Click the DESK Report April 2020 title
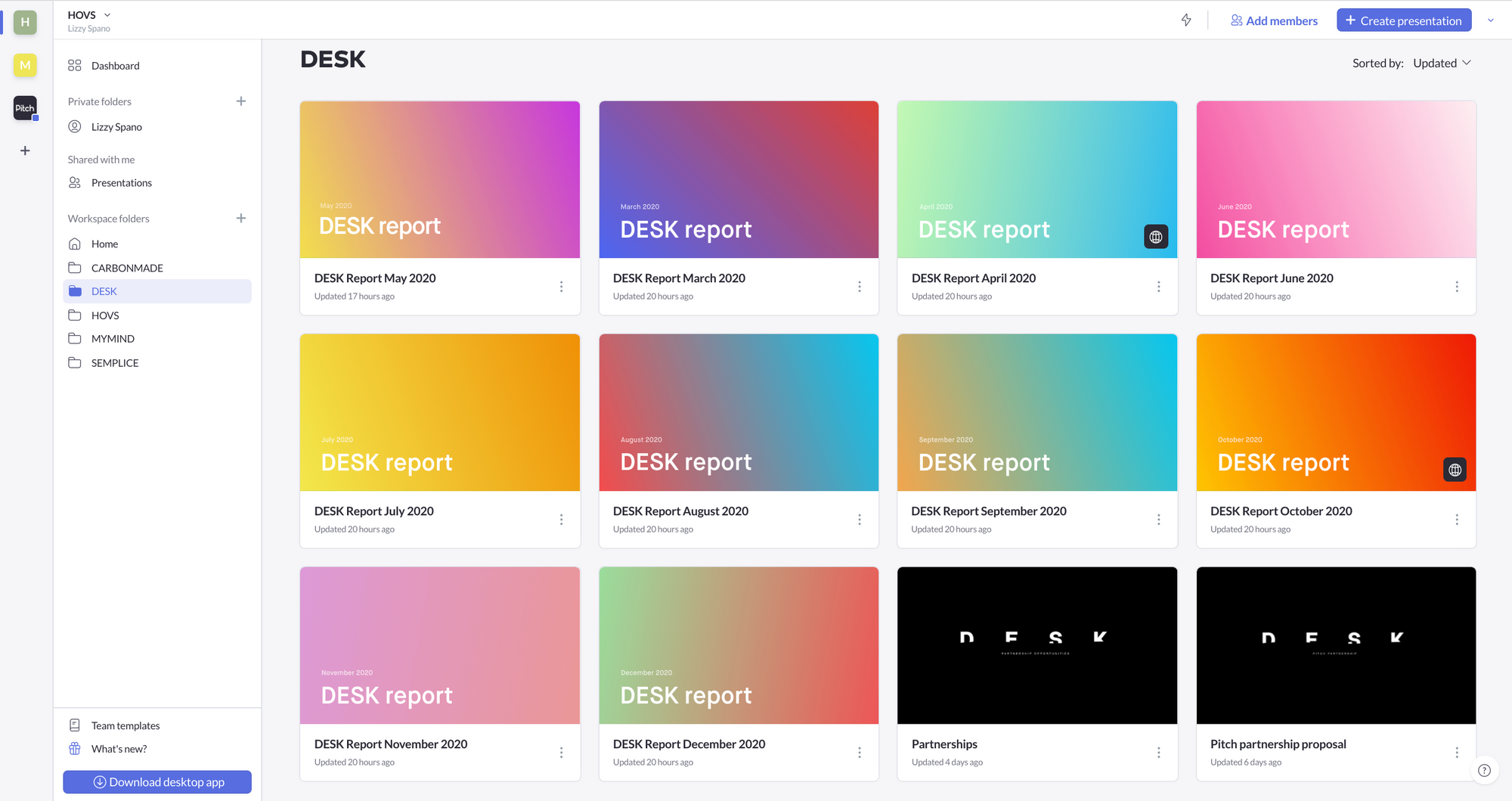Screen dimensions: 1512x801 (974, 278)
